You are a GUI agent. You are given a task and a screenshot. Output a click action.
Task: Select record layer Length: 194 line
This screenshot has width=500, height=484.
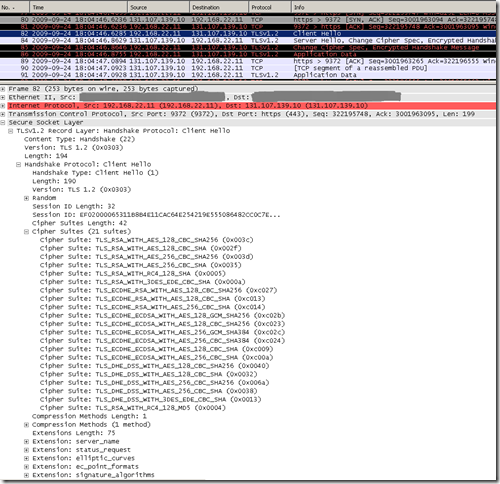point(46,156)
